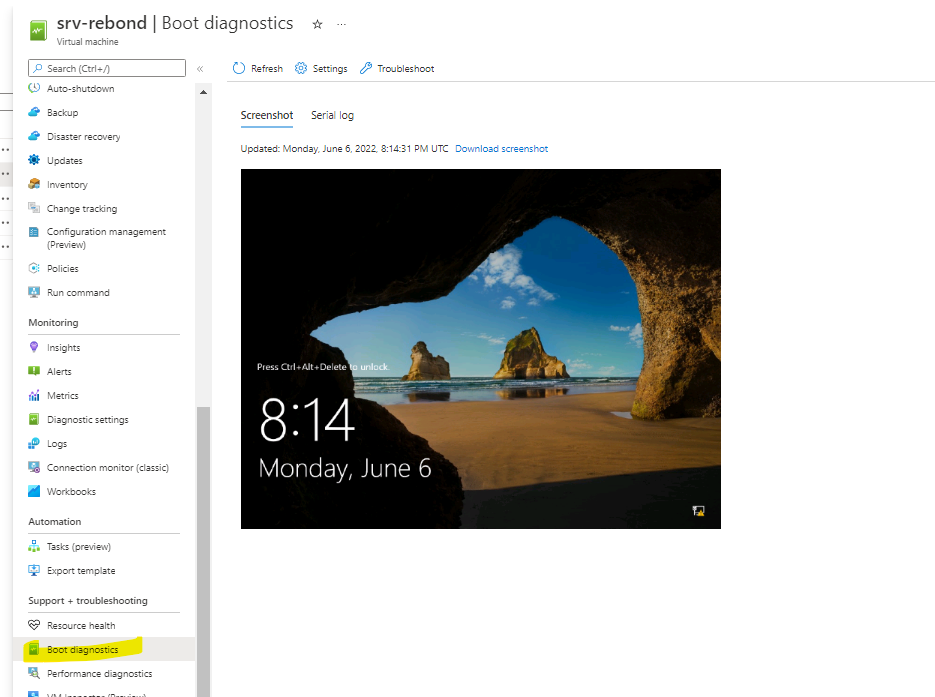Click the Policies icon
935x697 pixels.
pos(34,268)
